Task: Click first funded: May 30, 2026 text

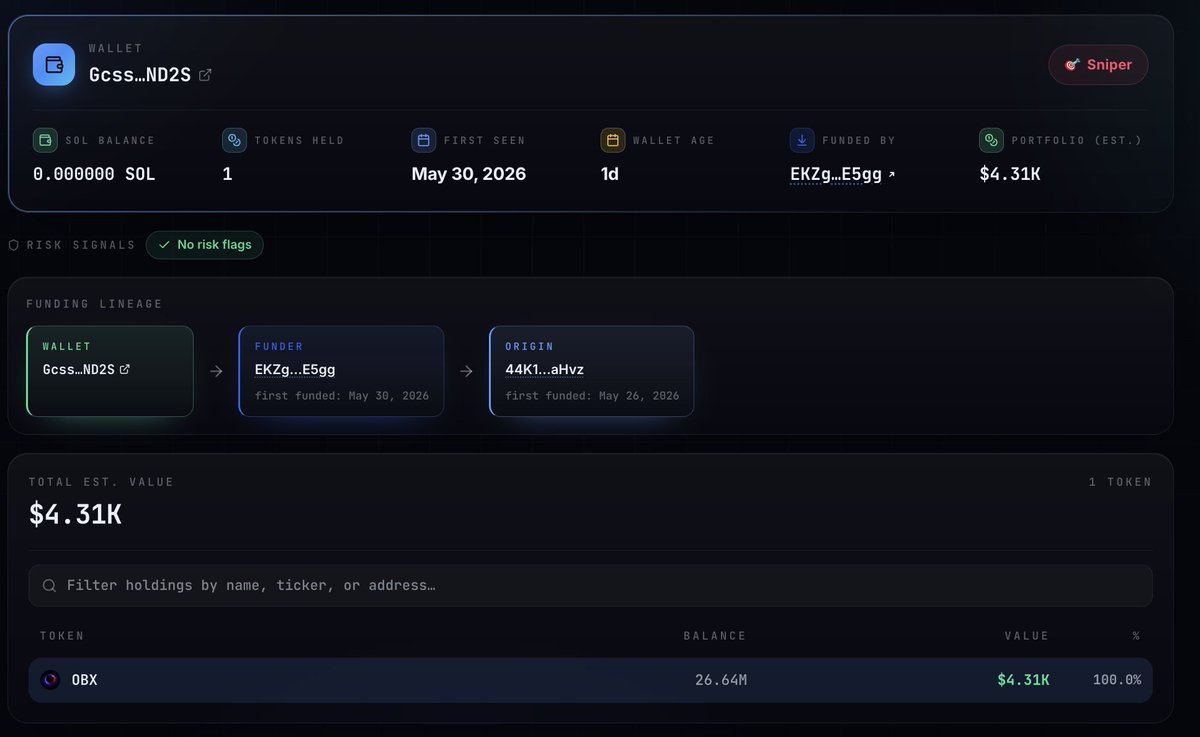Action: coord(342,396)
